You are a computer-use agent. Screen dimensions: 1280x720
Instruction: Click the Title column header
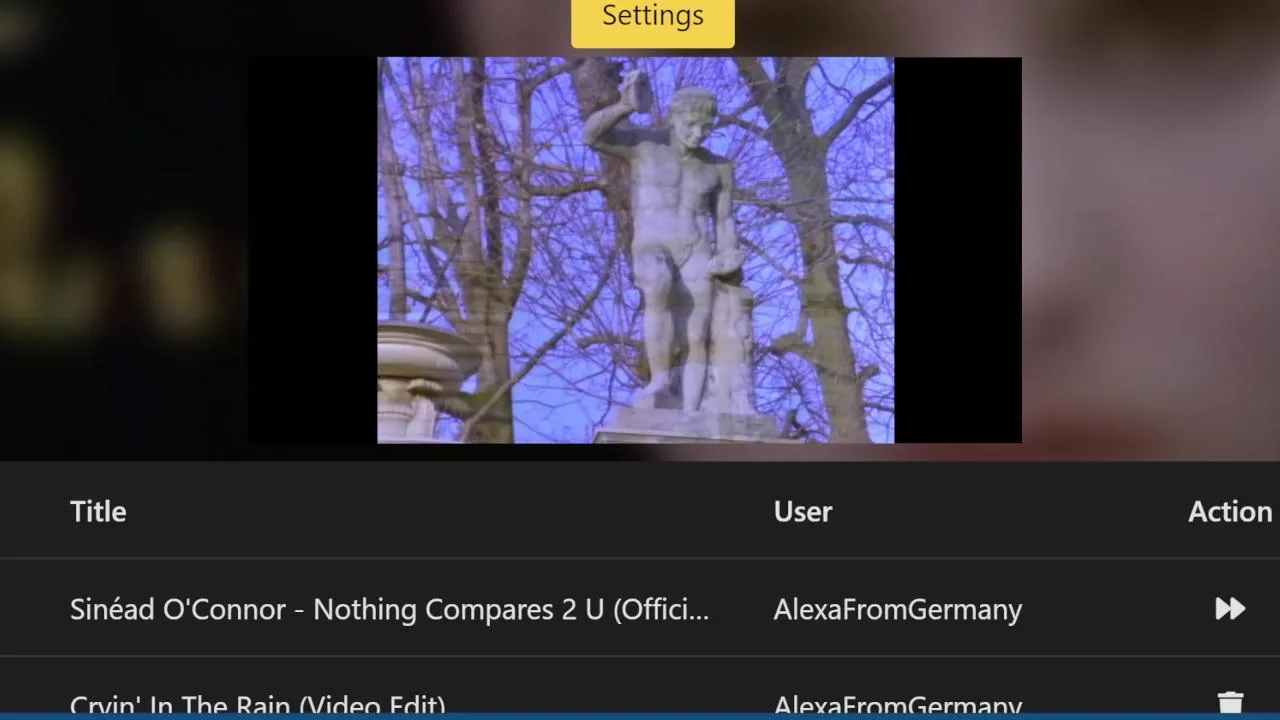point(98,511)
